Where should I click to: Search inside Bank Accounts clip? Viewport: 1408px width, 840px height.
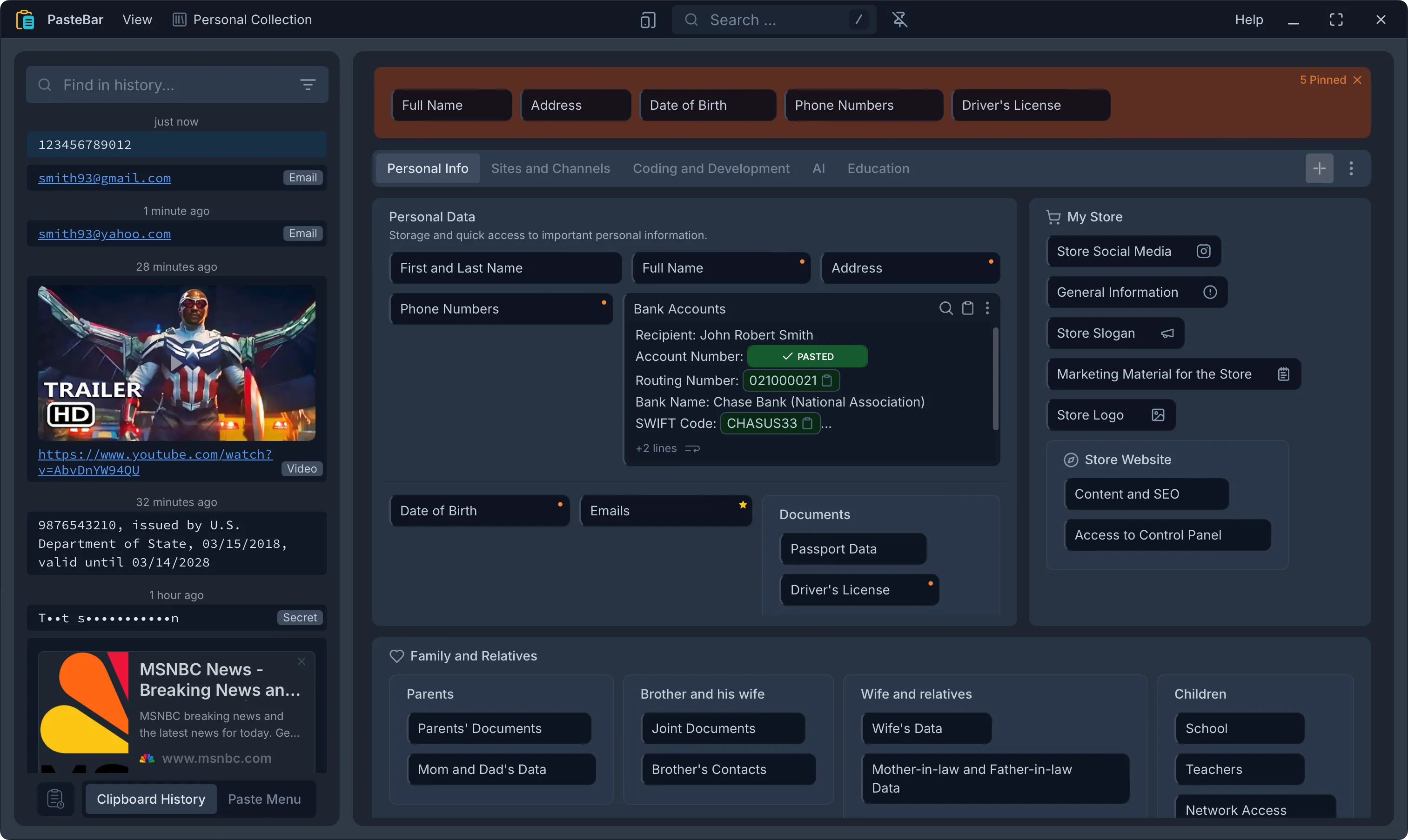945,308
